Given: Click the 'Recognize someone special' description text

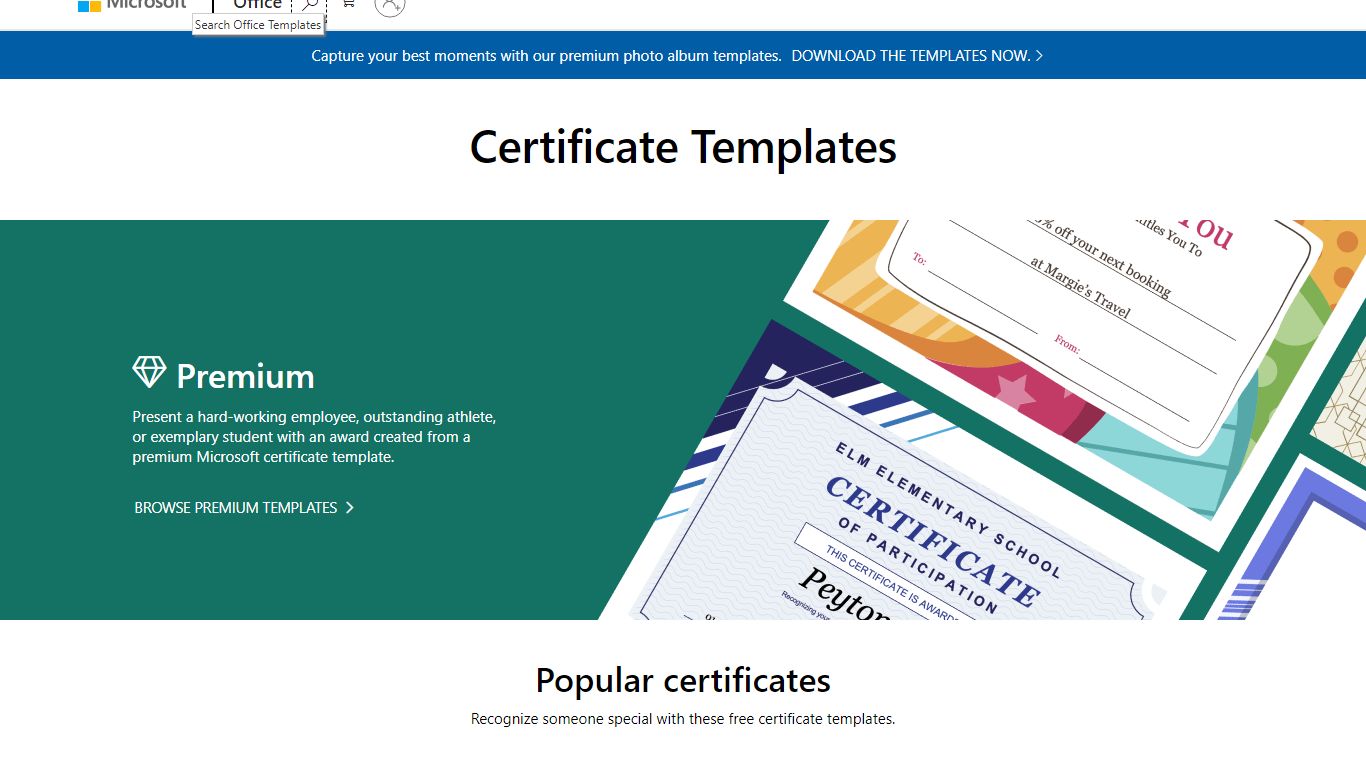Looking at the screenshot, I should point(683,719).
